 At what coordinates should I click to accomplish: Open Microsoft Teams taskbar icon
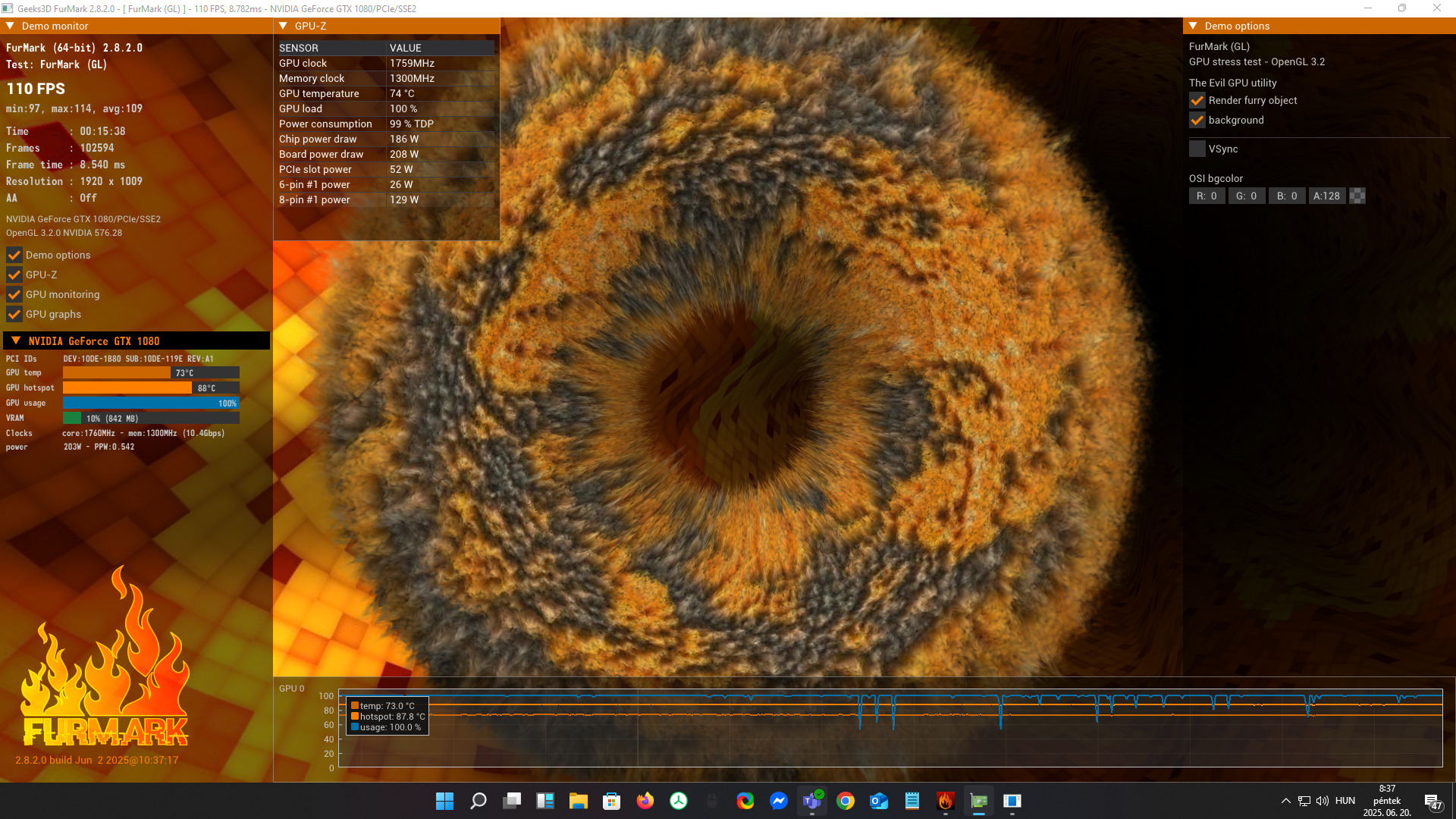coord(811,801)
